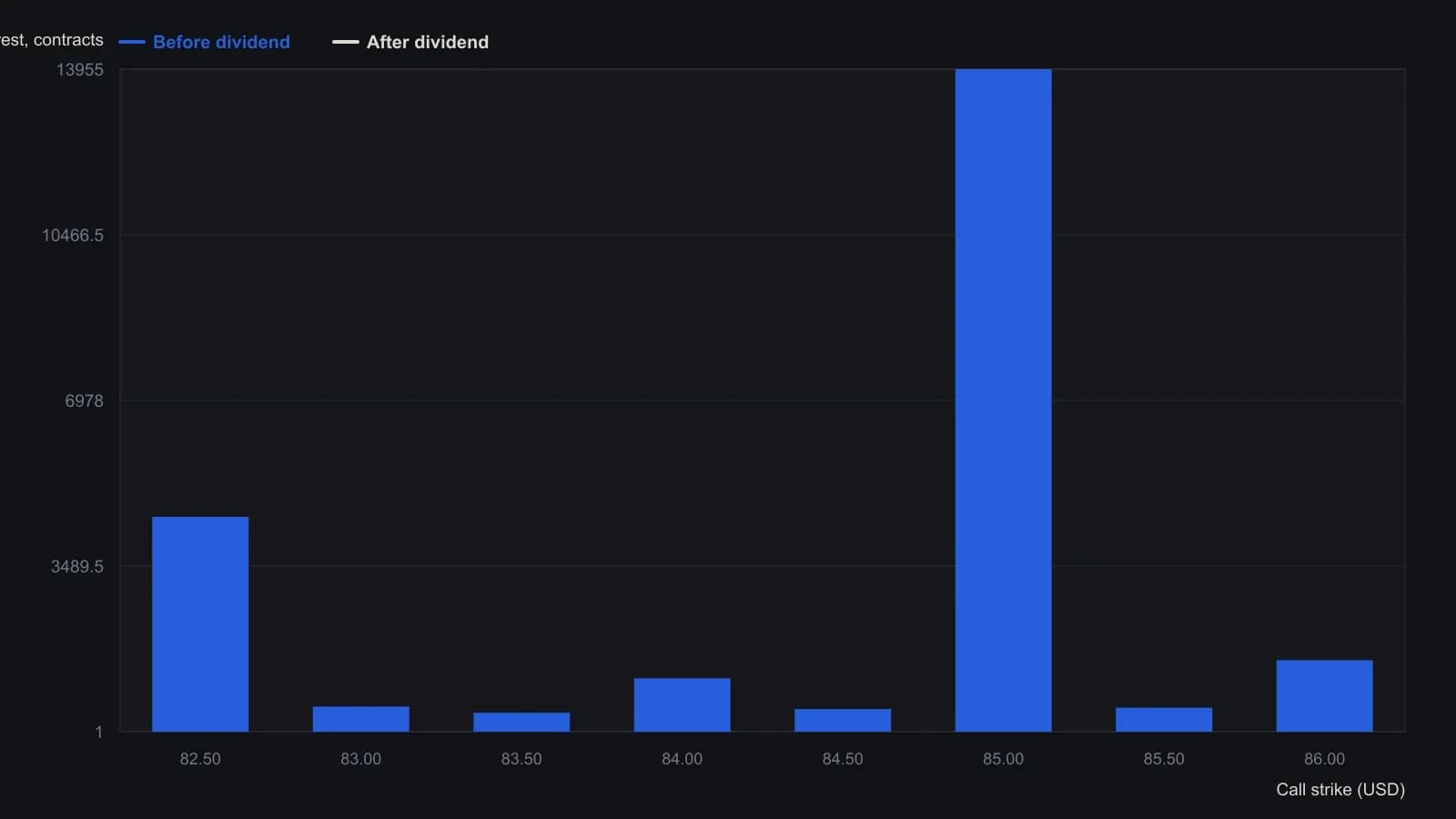Click the 3489.5 y-axis label
Screen dimensions: 1456x819
pyautogui.click(x=77, y=567)
